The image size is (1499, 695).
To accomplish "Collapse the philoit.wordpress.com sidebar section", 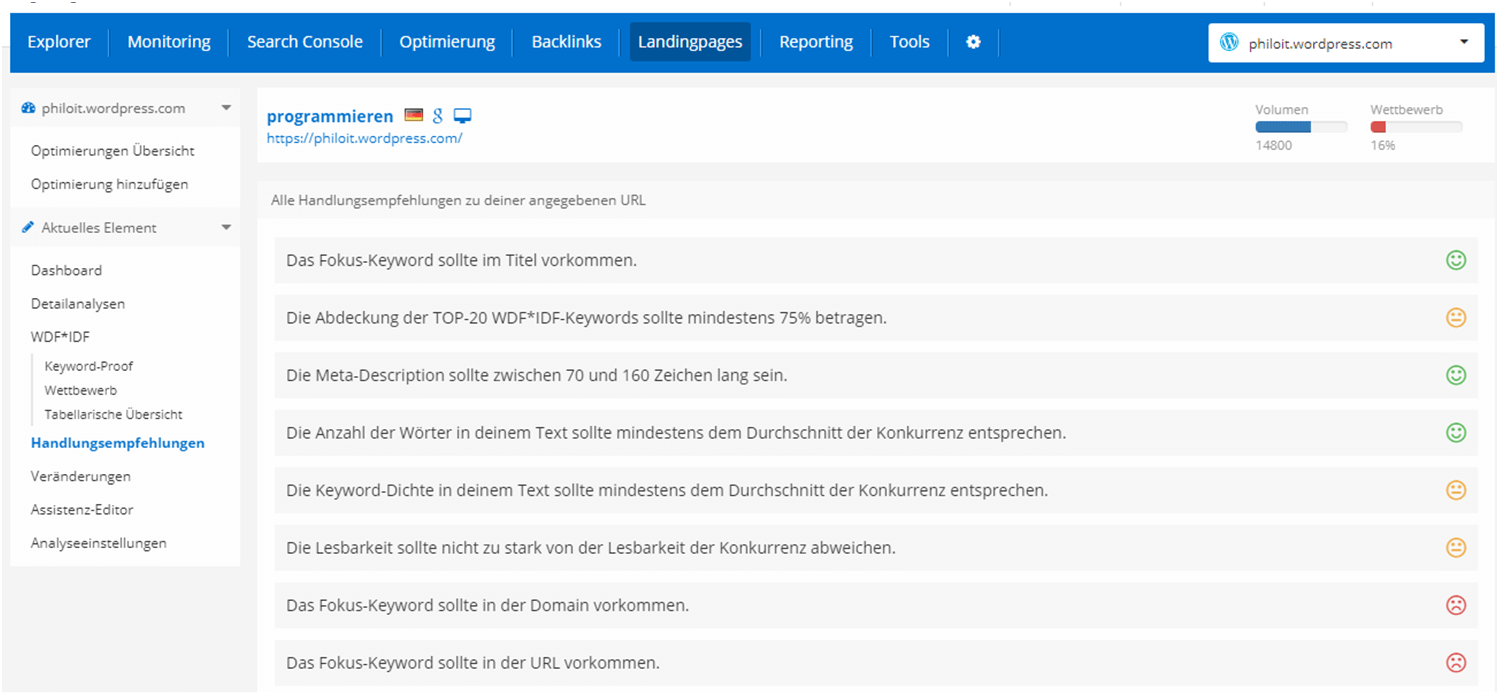I will point(226,108).
